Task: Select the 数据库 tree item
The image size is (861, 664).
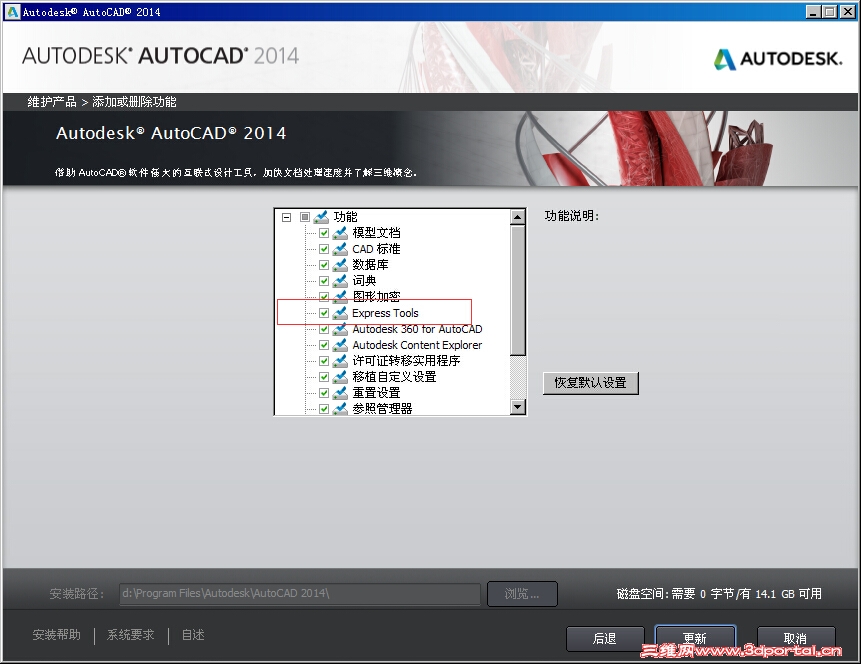Action: click(370, 265)
